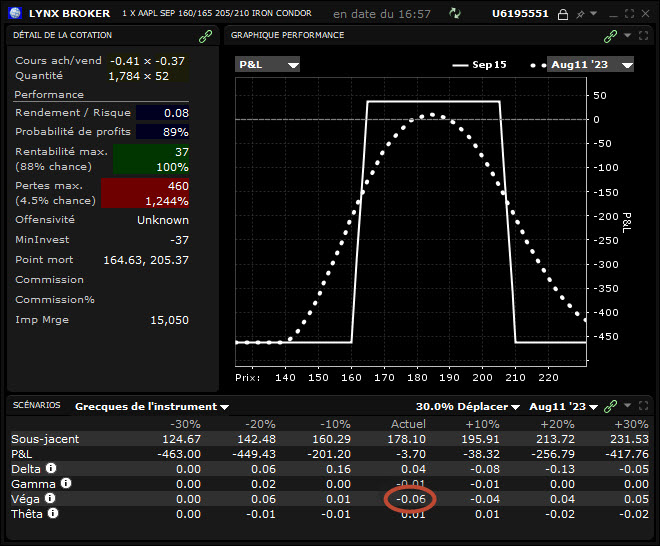Click the Imp Mrge value 15,050
The image size is (660, 546).
point(170,320)
